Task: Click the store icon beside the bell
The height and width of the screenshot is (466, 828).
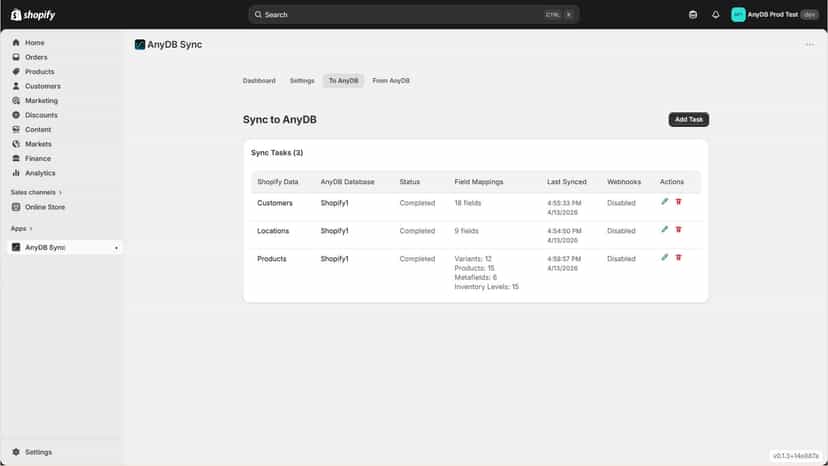Action: tap(693, 15)
